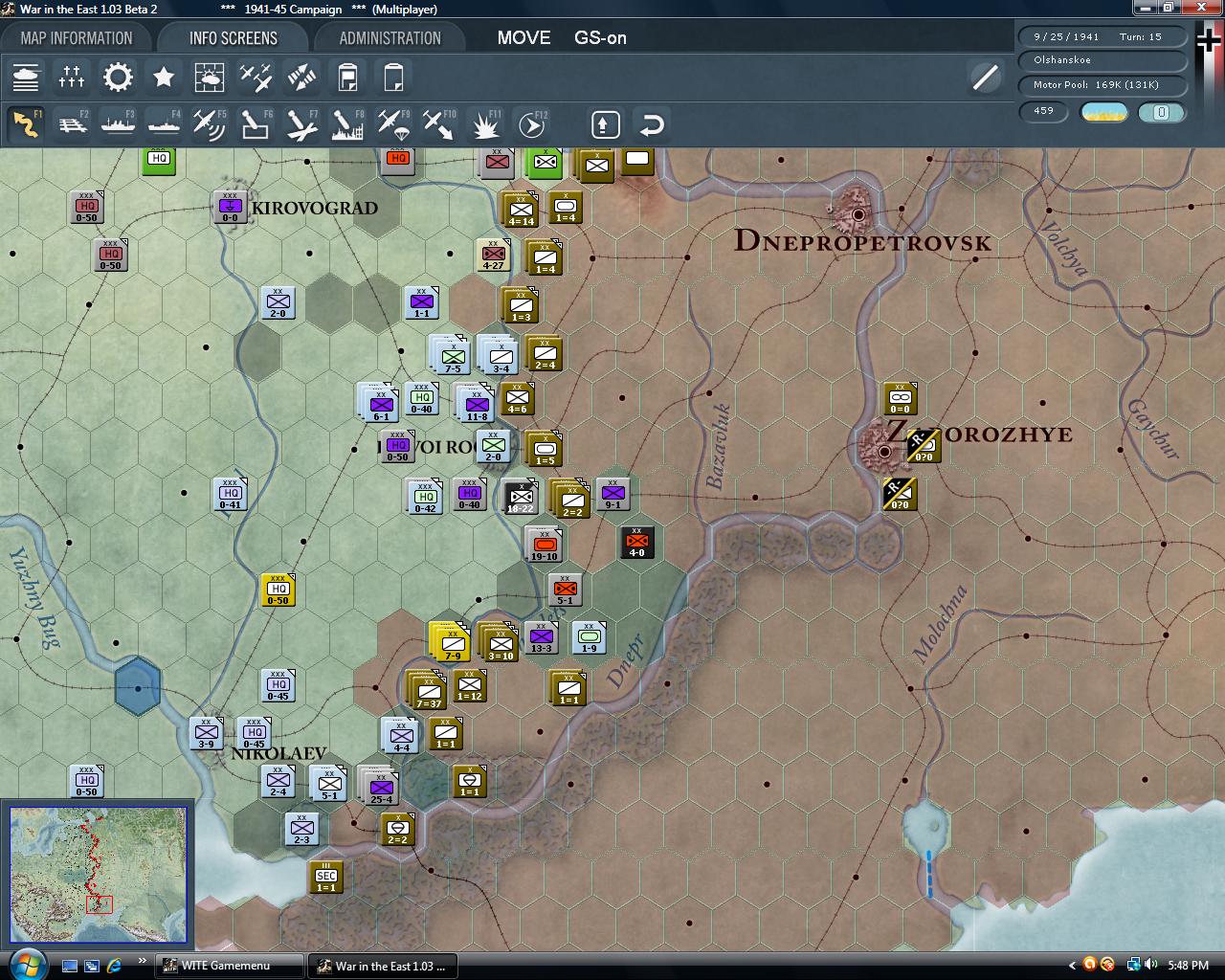Select air transfer mode (F10)
Screen dimensions: 1225x980
pos(439,124)
